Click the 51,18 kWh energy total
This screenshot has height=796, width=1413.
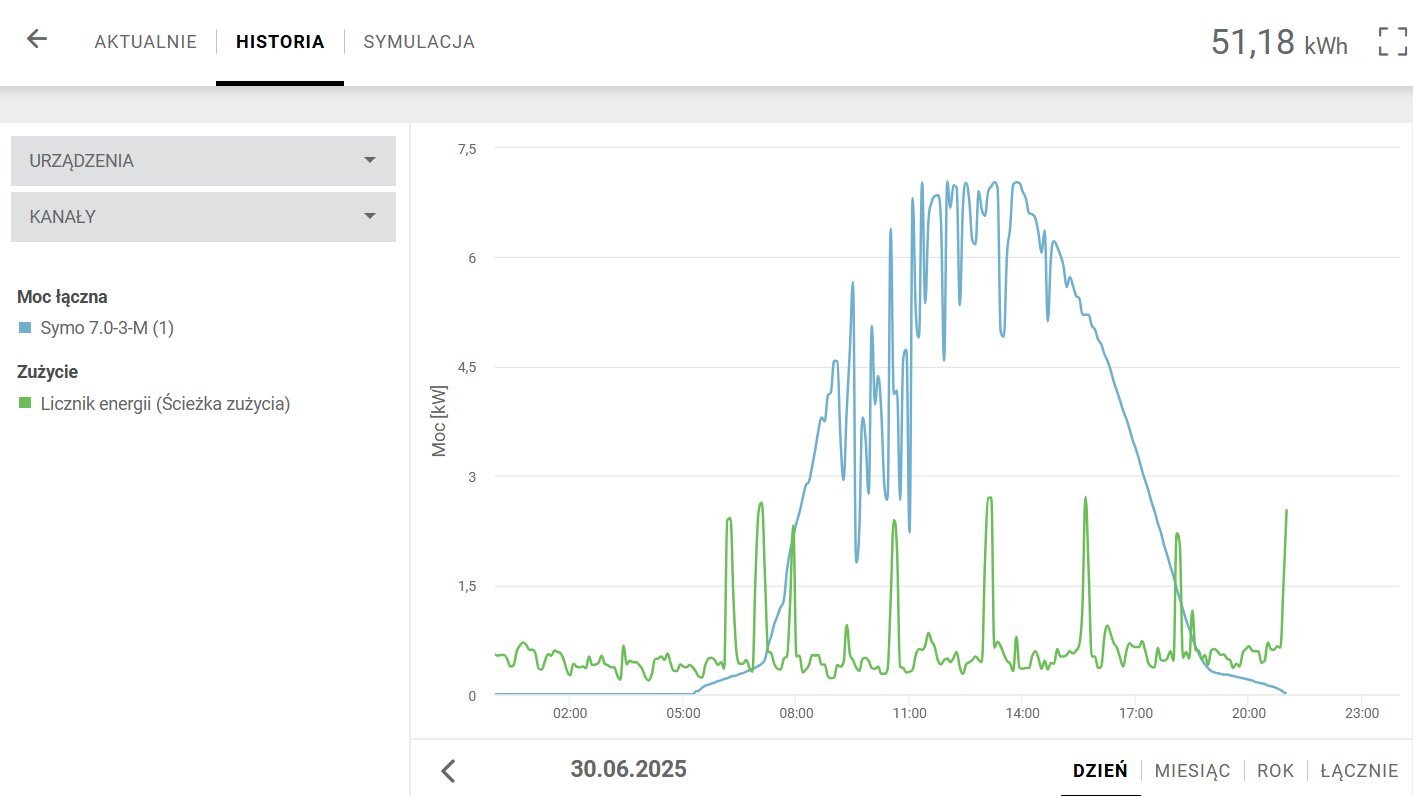1278,43
